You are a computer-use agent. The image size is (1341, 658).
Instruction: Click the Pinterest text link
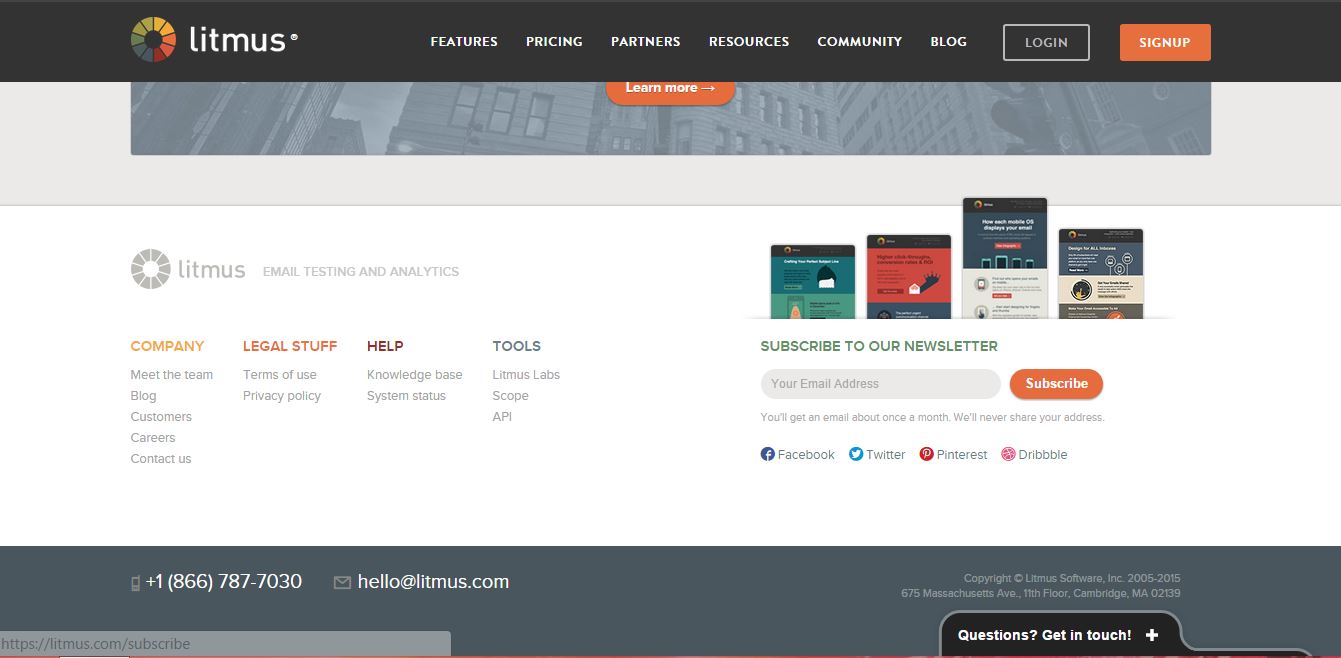click(962, 455)
